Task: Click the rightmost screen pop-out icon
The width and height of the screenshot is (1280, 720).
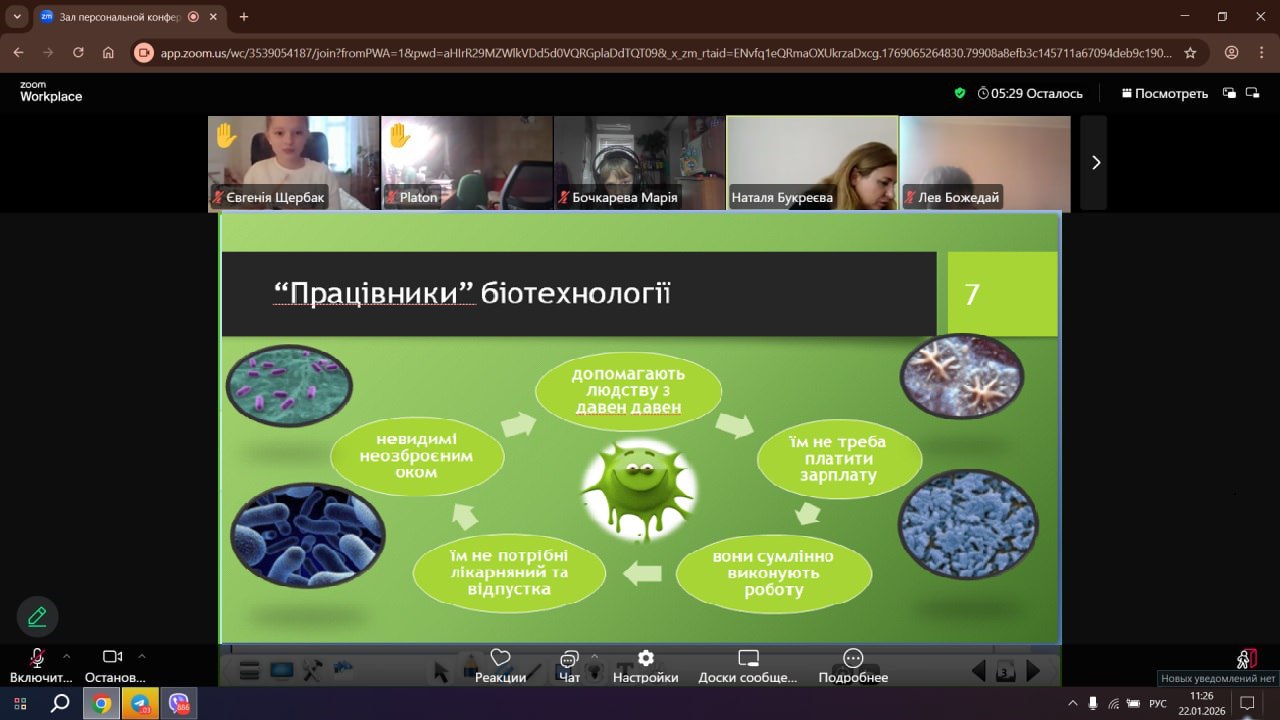Action: point(1252,93)
